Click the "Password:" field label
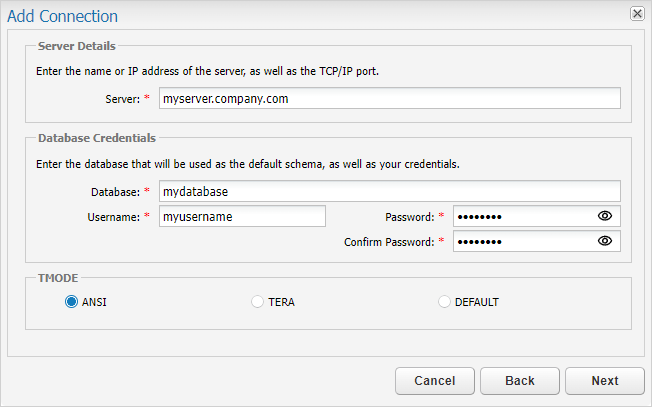The width and height of the screenshot is (652, 407). [409, 216]
